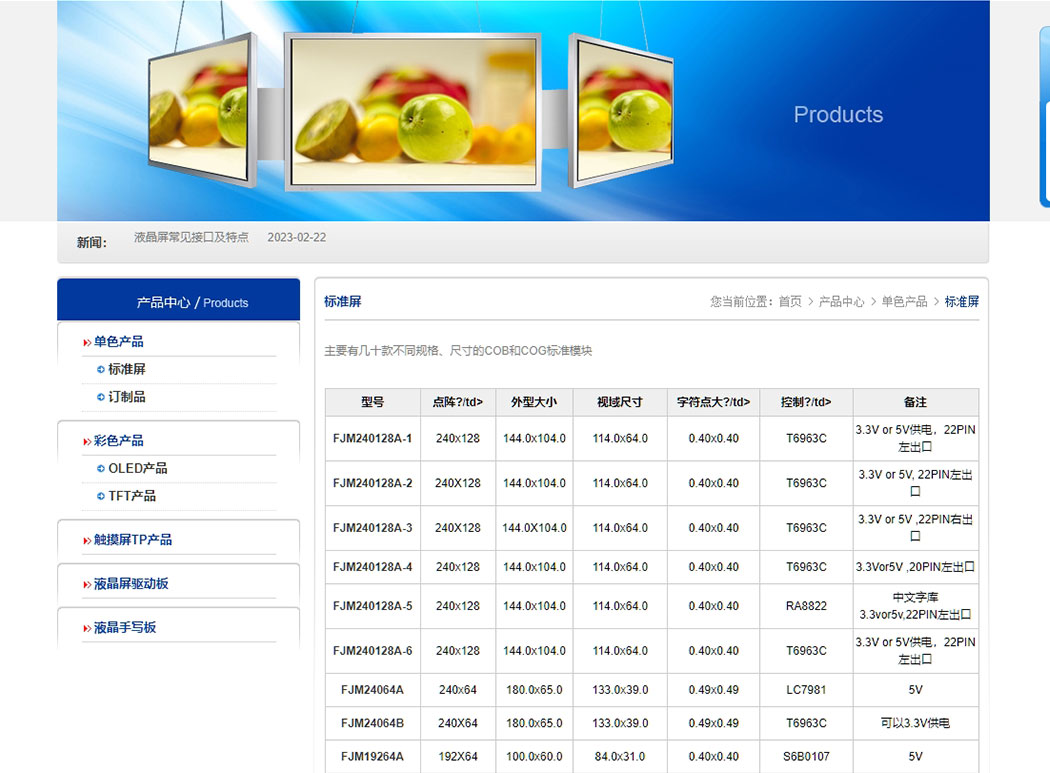Screen dimensions: 1050x773
Task: Click the 标准屏 content section title
Action: tap(343, 301)
